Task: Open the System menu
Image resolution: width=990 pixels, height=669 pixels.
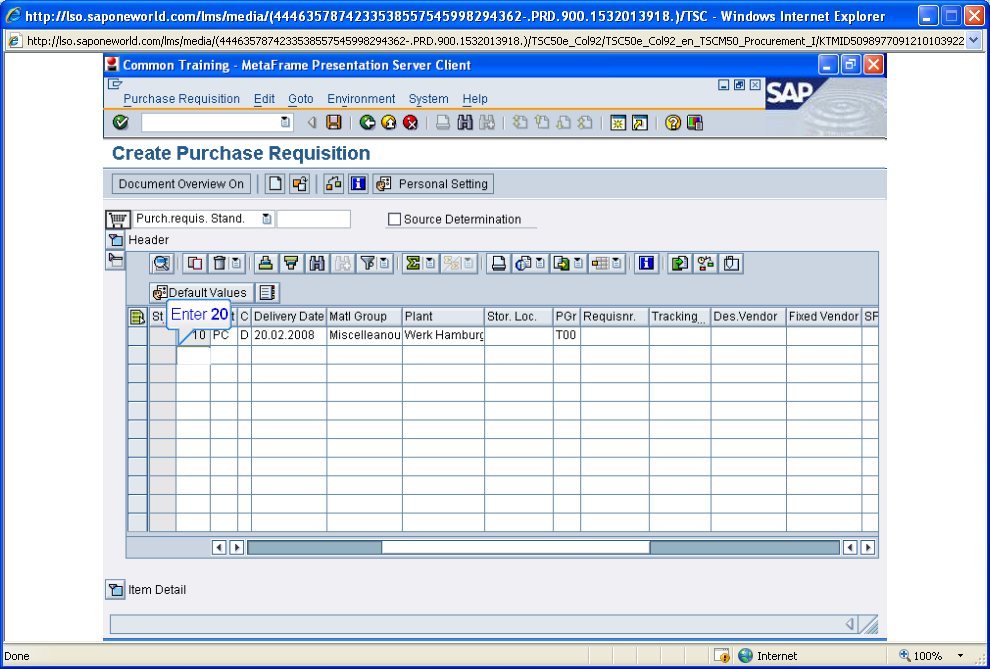Action: (428, 99)
